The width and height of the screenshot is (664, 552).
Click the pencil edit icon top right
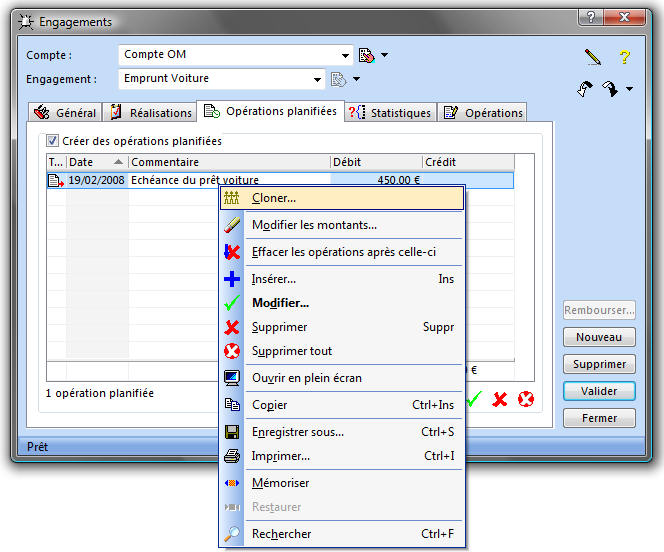click(594, 57)
